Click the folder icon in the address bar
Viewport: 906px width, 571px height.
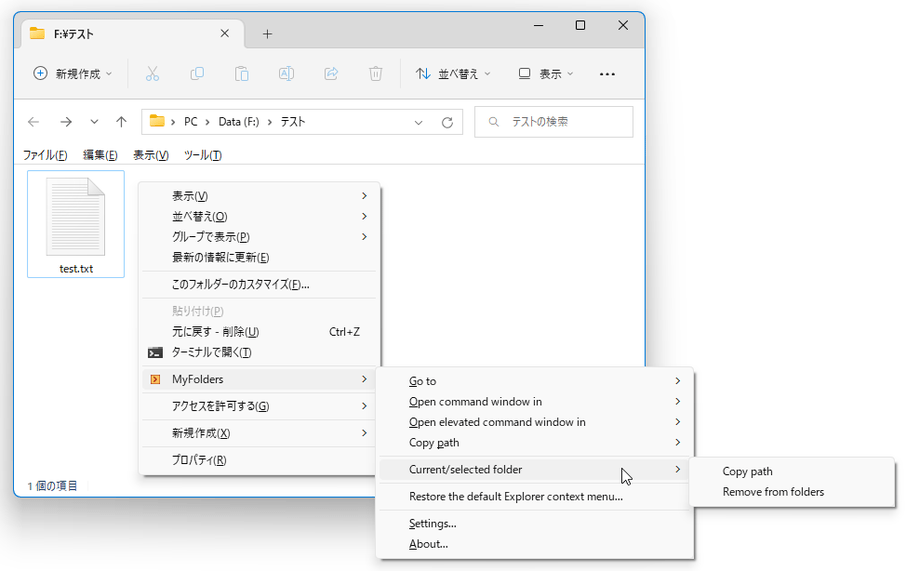(157, 121)
